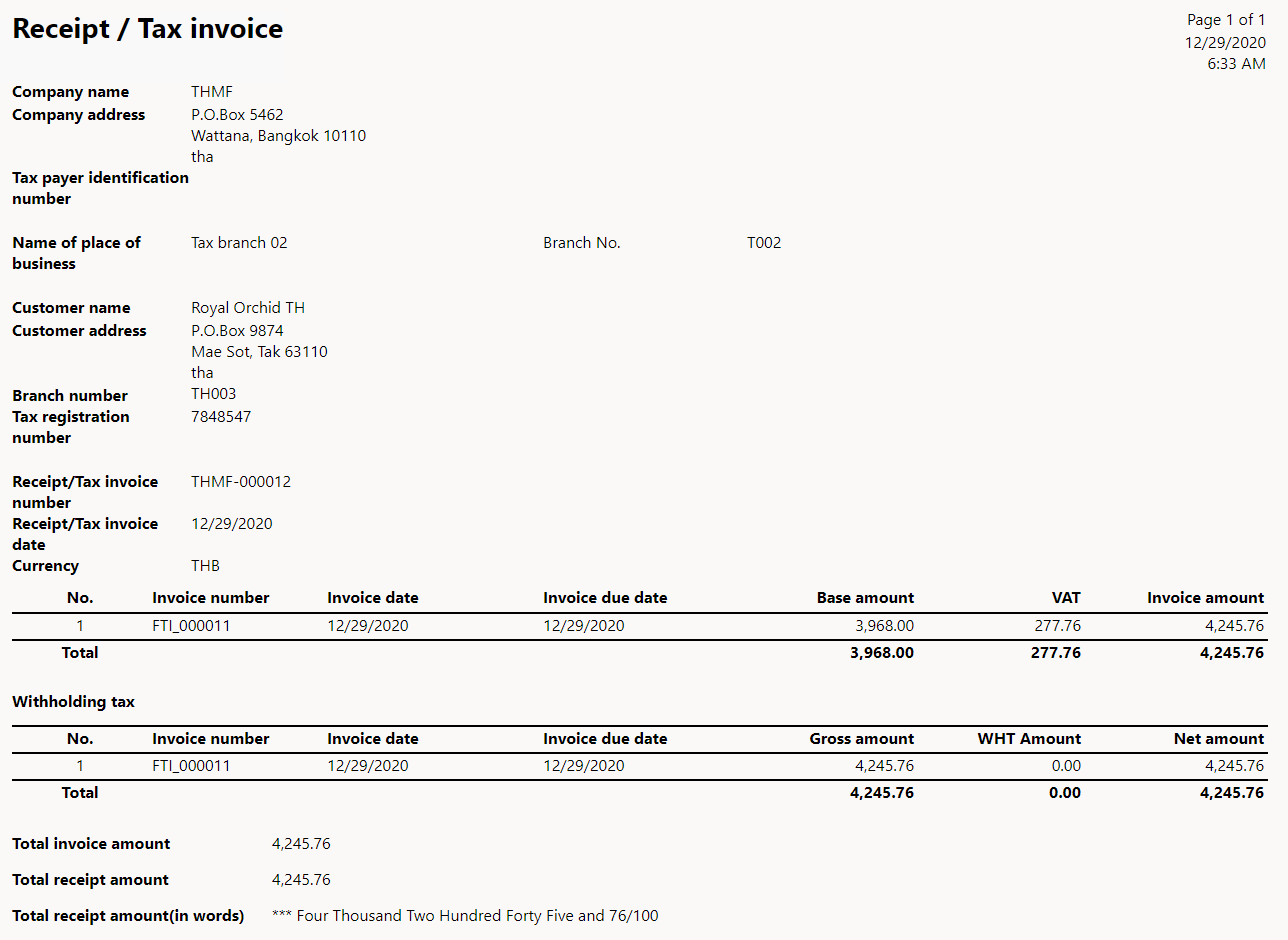Click the "Base amount" column header
1288x940 pixels.
pos(865,598)
